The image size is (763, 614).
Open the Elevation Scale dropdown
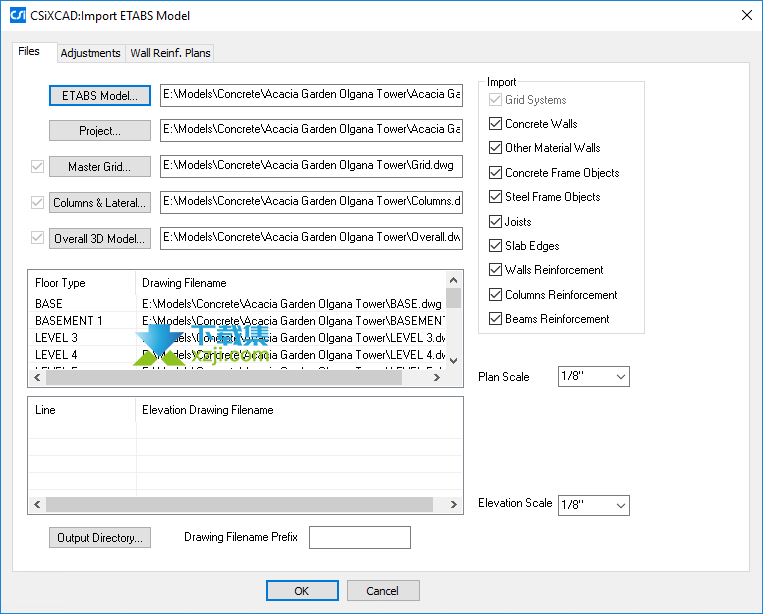pos(594,505)
